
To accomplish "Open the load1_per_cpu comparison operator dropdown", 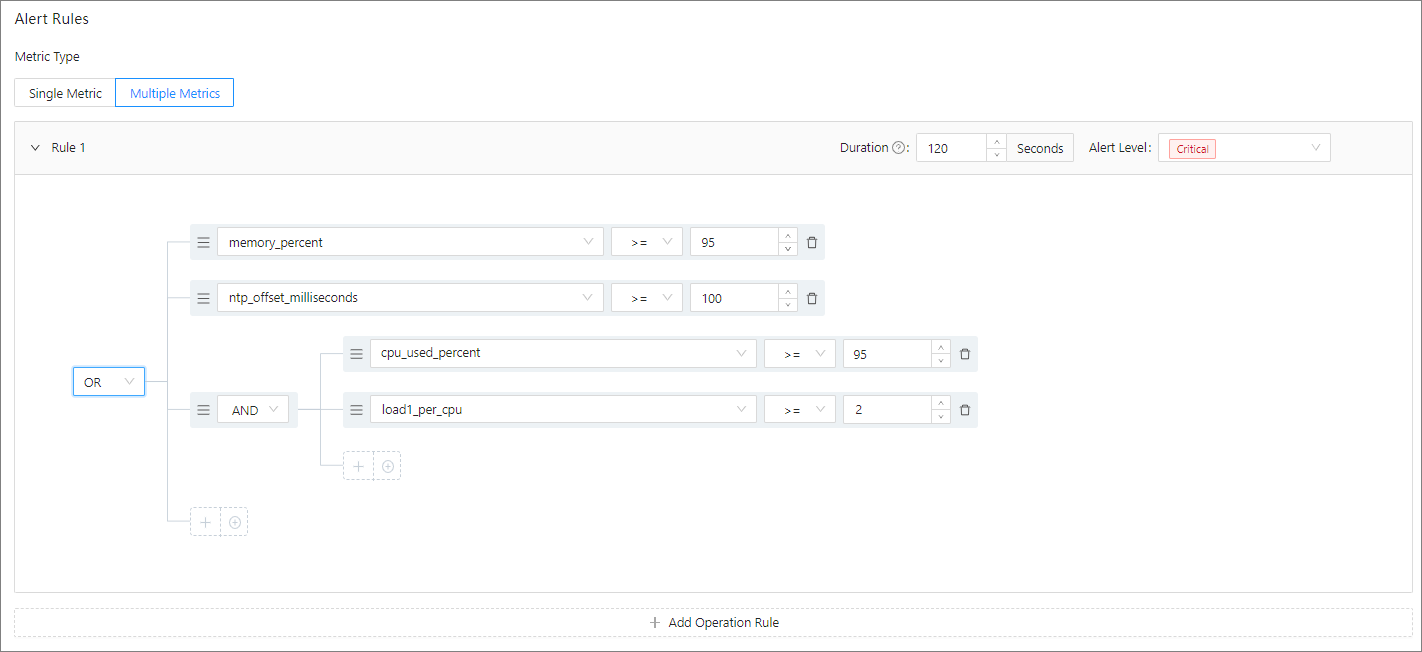I will click(x=799, y=410).
